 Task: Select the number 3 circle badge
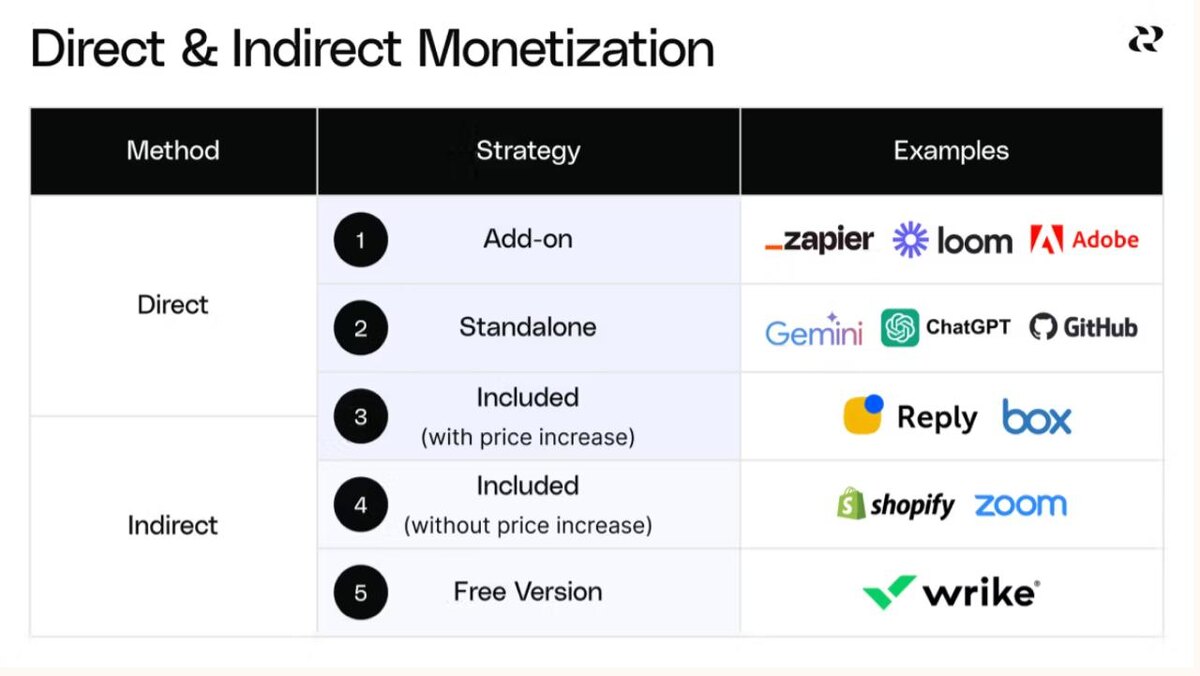click(360, 416)
